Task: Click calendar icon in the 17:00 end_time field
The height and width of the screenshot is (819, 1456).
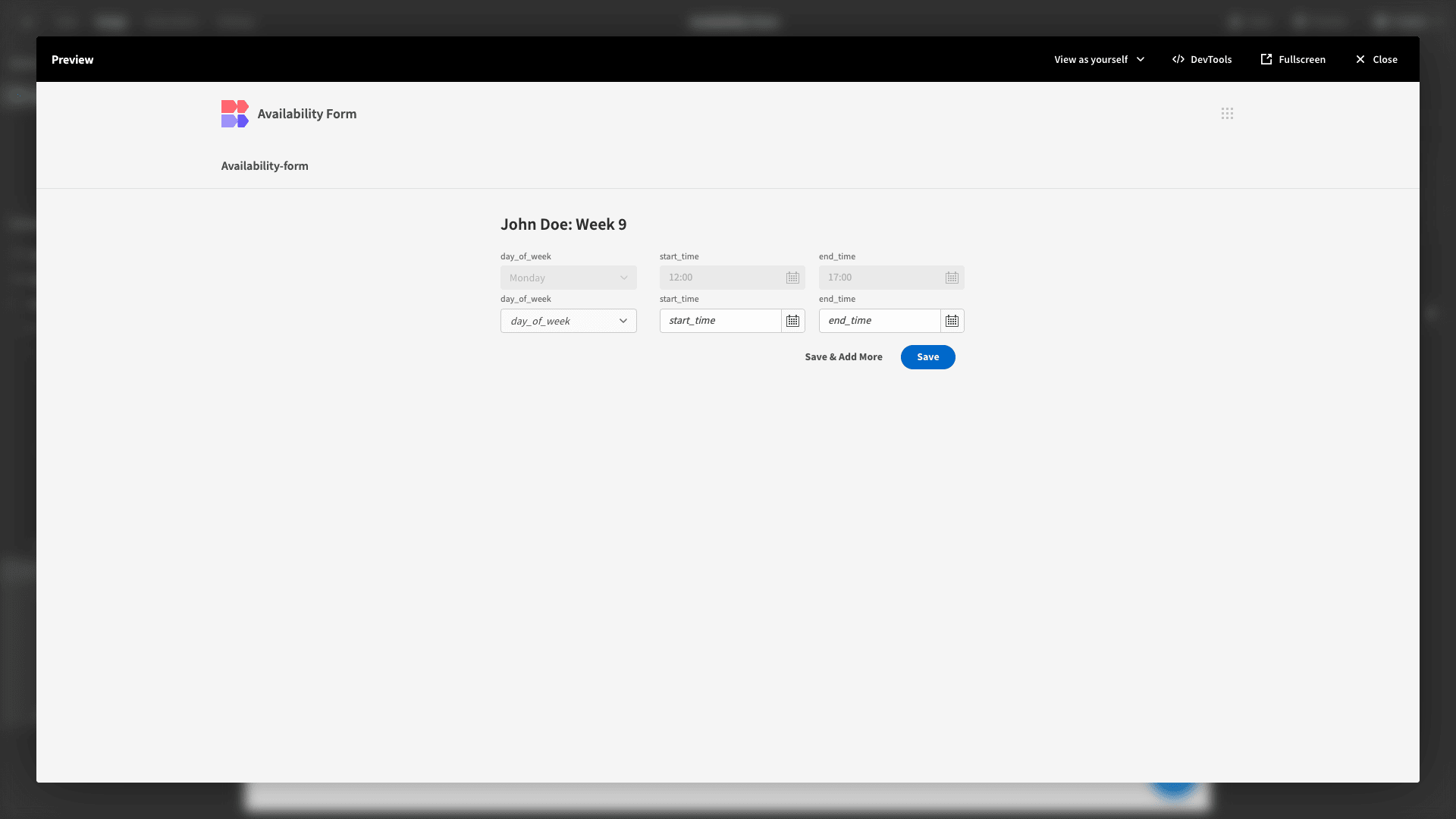Action: point(952,278)
